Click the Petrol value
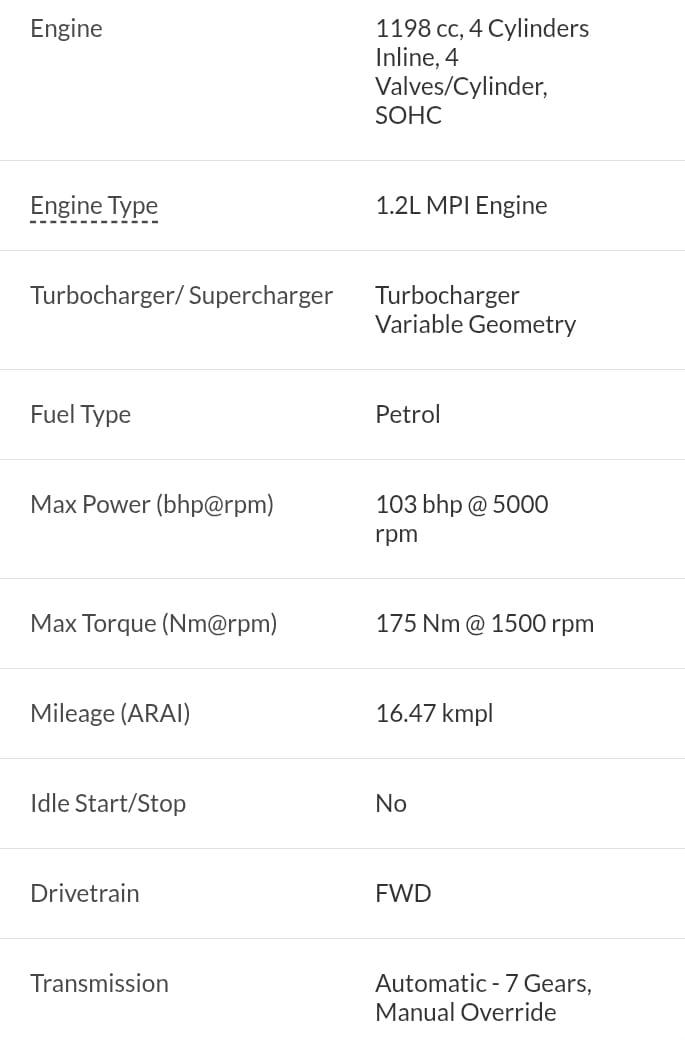Image resolution: width=685 pixels, height=1040 pixels. pos(407,415)
